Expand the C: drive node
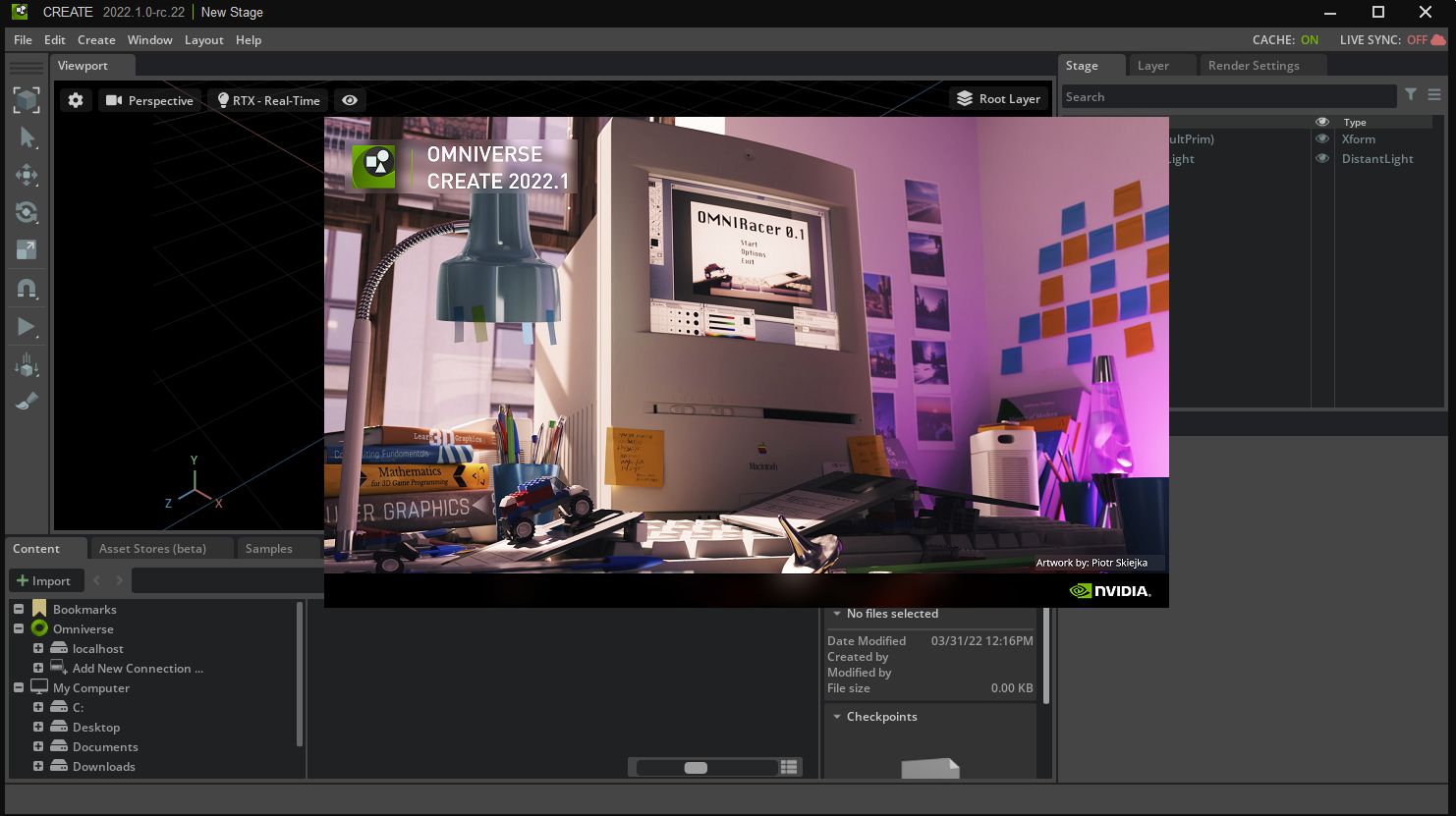 (38, 707)
